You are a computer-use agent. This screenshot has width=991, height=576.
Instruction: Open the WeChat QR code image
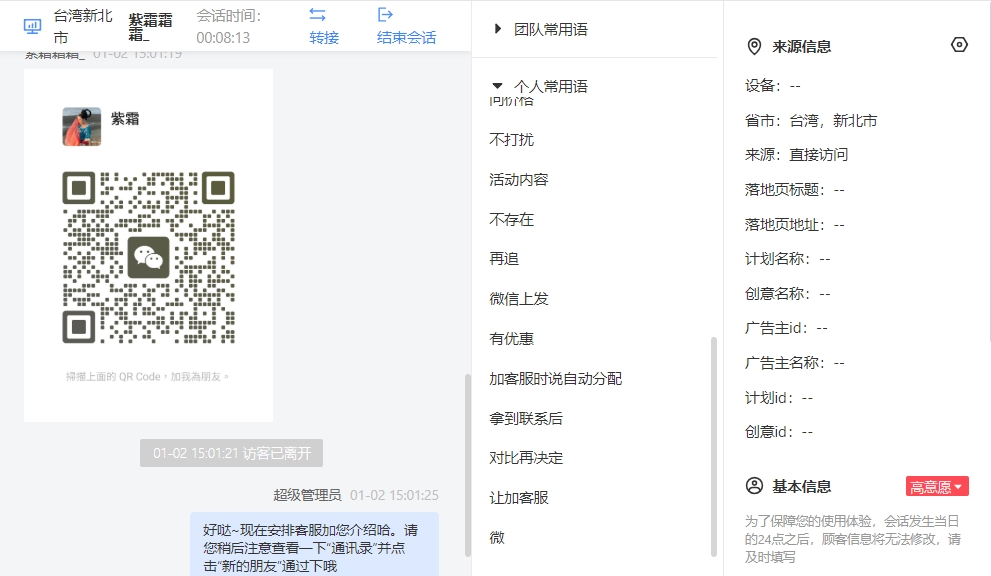click(x=149, y=257)
